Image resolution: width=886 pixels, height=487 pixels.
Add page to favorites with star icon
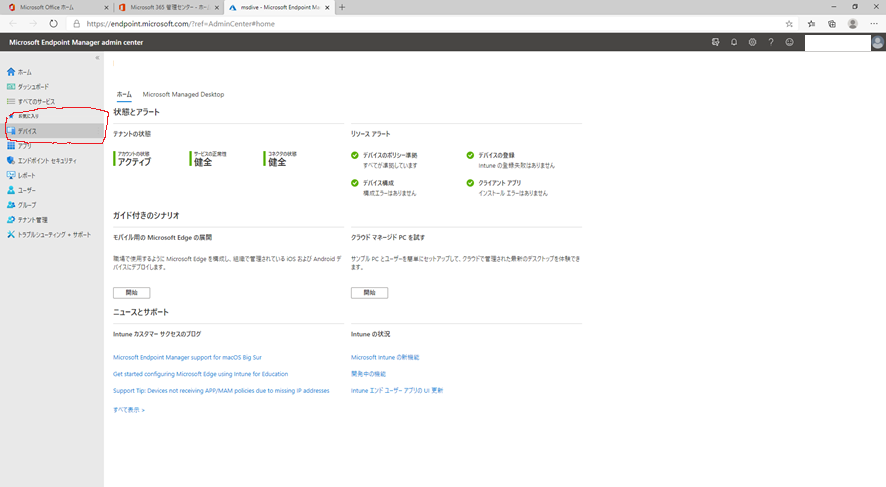click(789, 24)
